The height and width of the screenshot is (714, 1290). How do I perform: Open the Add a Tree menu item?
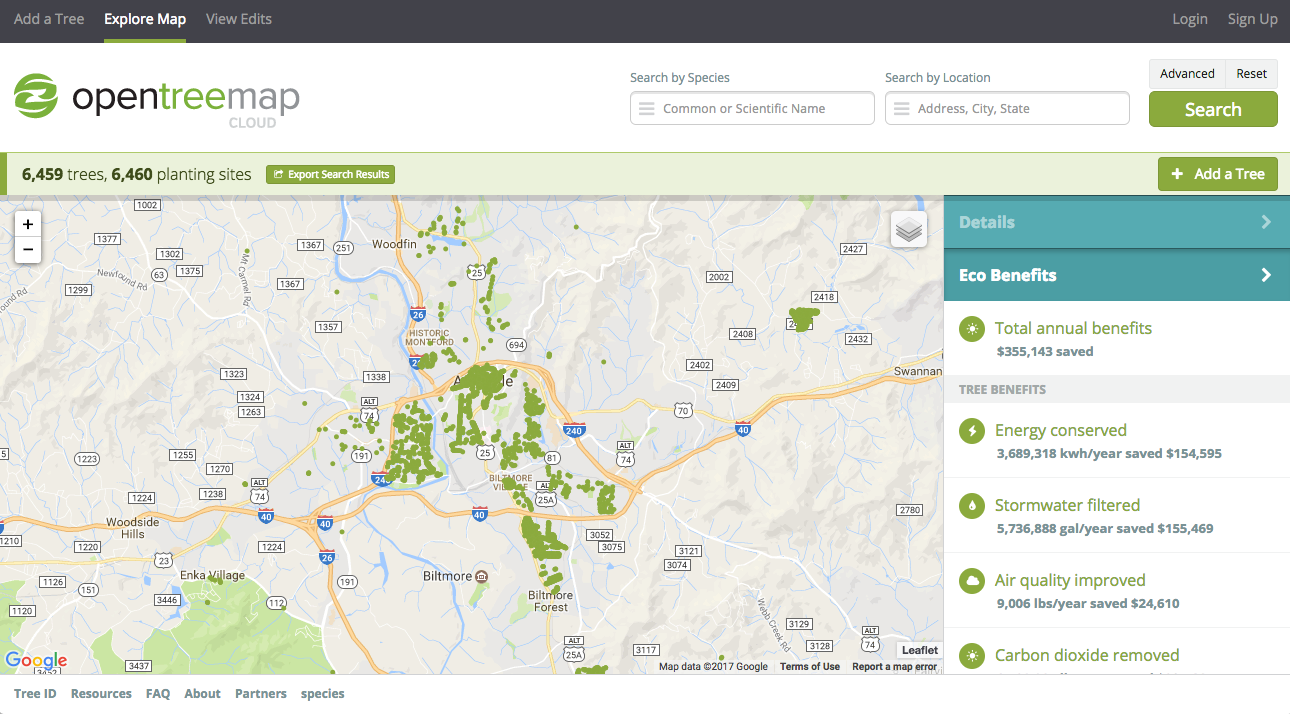(x=49, y=19)
